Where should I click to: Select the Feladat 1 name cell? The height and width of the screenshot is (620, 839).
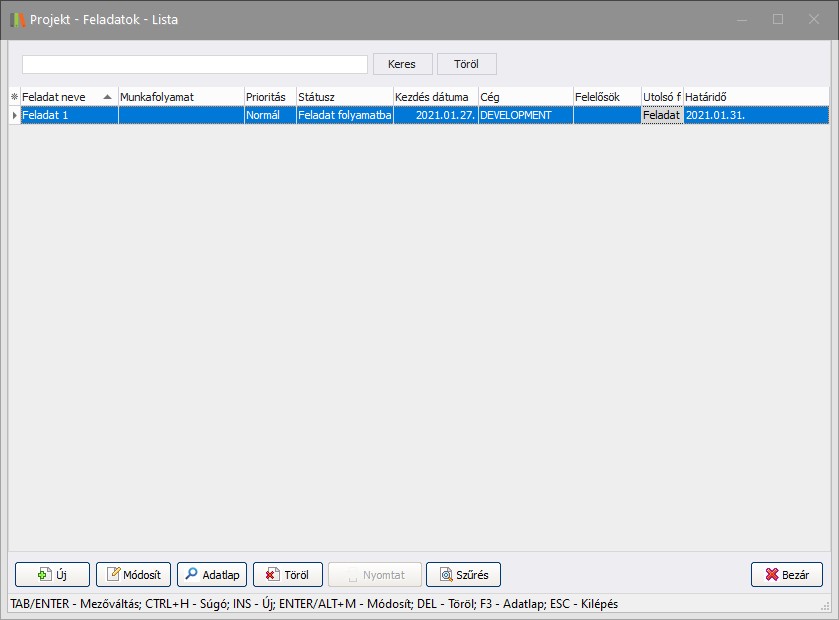point(68,115)
